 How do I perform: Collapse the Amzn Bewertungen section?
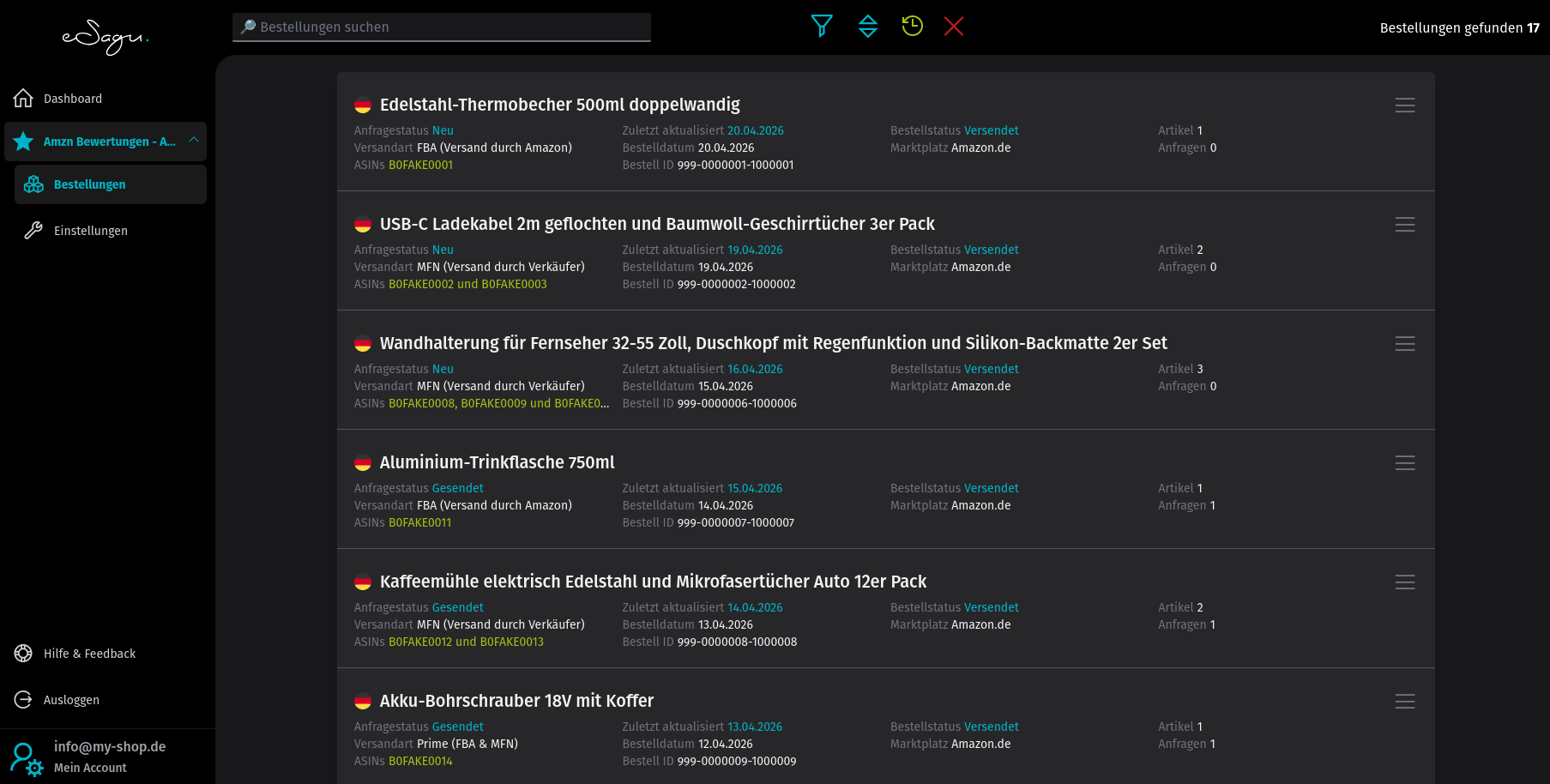pyautogui.click(x=194, y=141)
